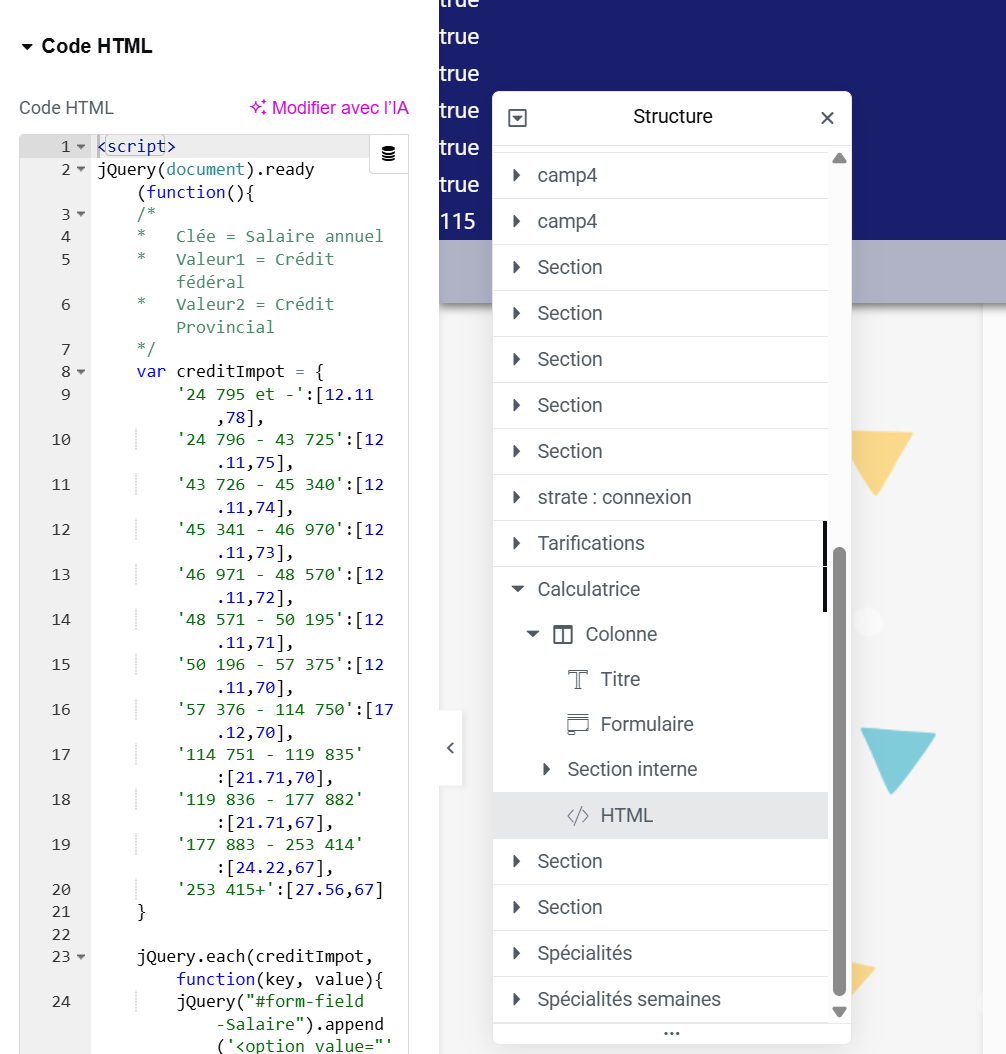
Task: Click the Structure panel scrollbar thumb
Action: click(839, 770)
